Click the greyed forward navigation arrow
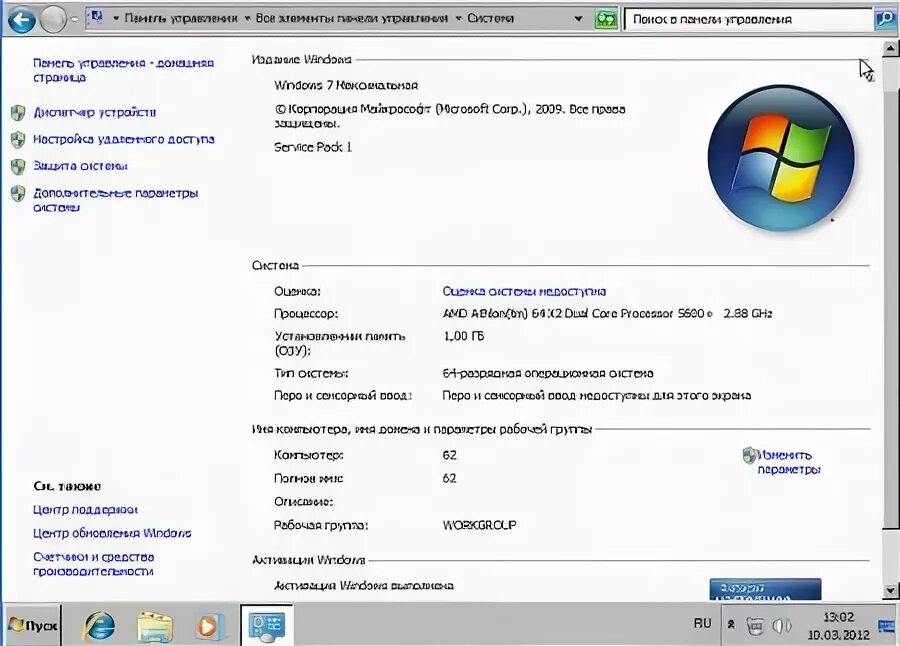 (53, 20)
